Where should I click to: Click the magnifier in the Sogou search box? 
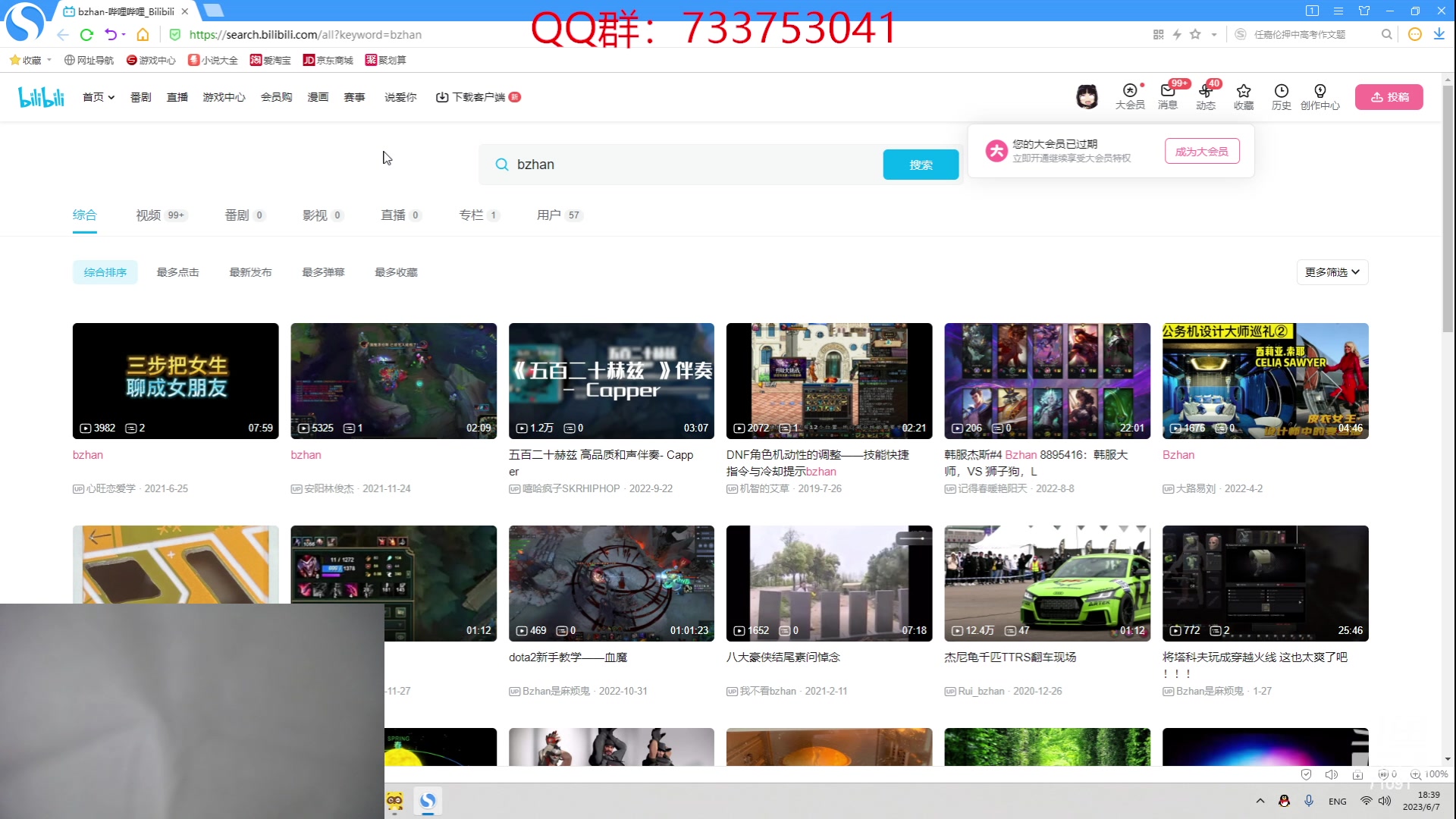(1386, 35)
